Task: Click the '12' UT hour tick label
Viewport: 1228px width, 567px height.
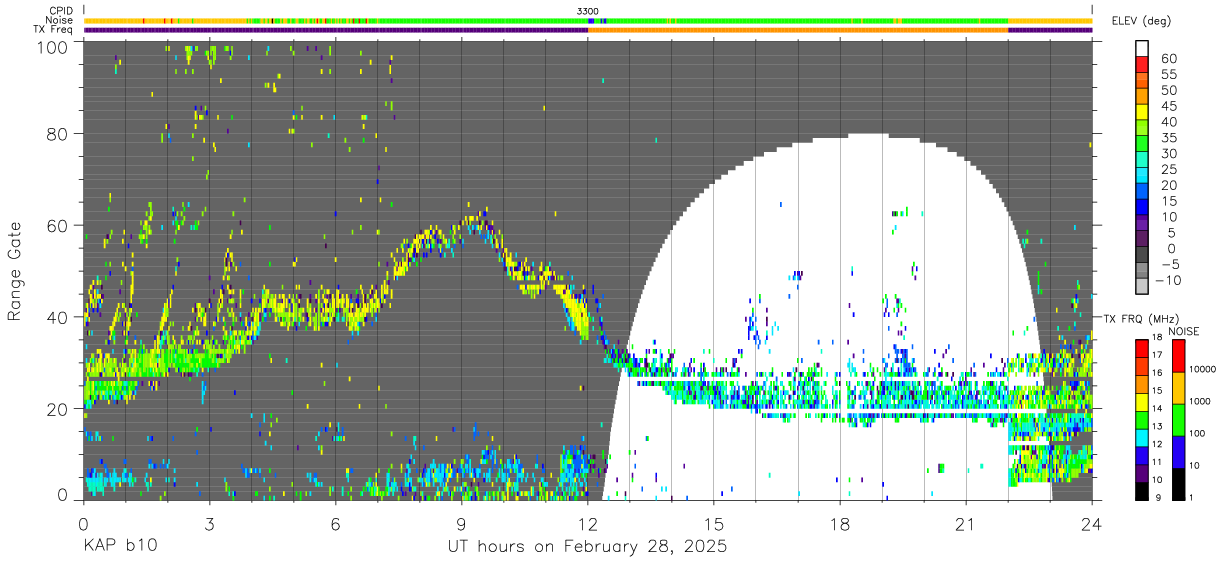Action: [x=588, y=523]
